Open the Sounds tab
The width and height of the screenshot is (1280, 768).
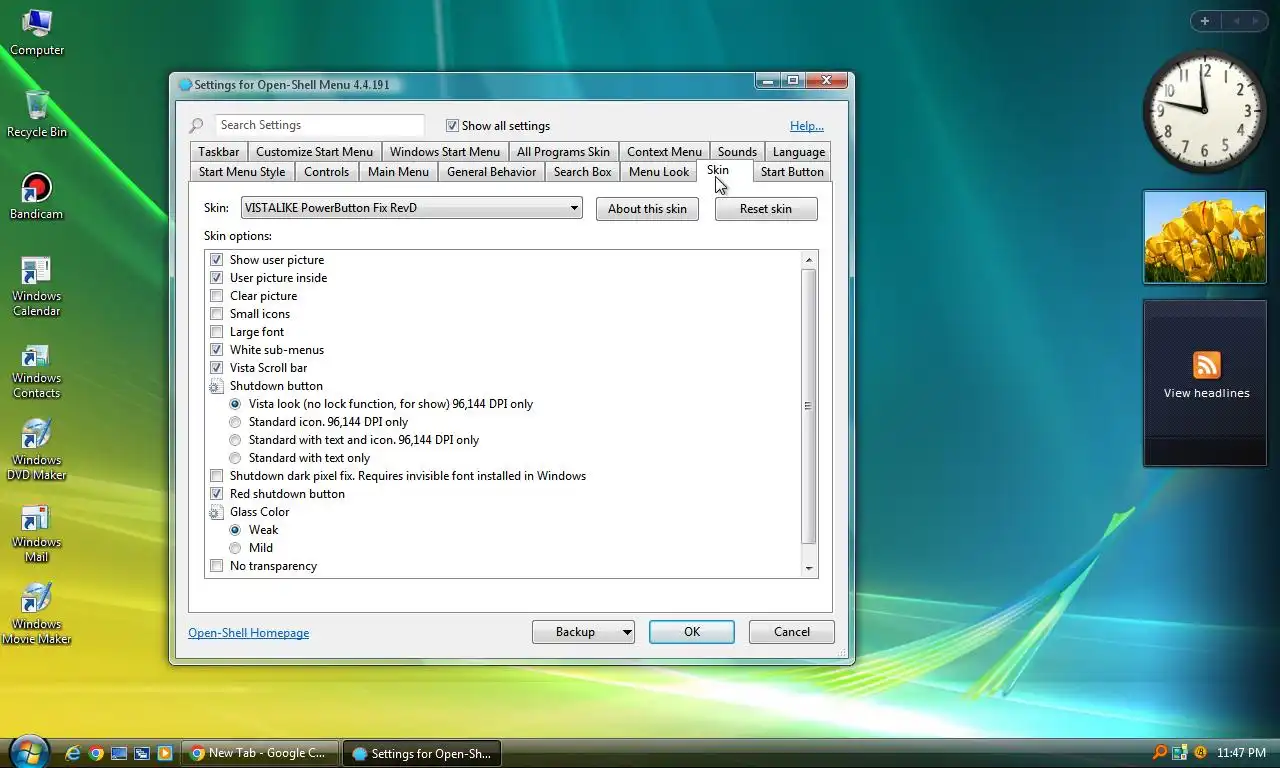tap(737, 152)
